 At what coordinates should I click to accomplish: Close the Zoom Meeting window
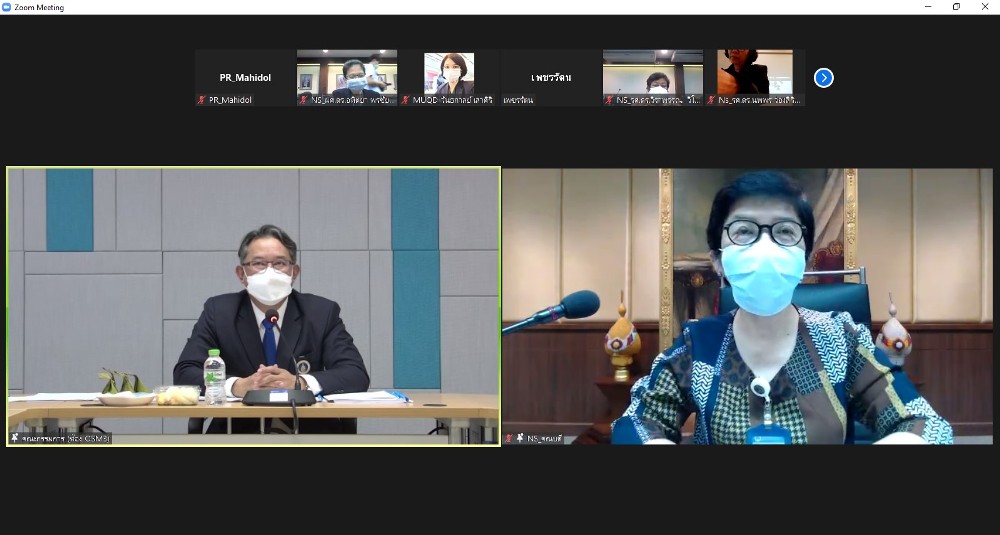point(985,7)
